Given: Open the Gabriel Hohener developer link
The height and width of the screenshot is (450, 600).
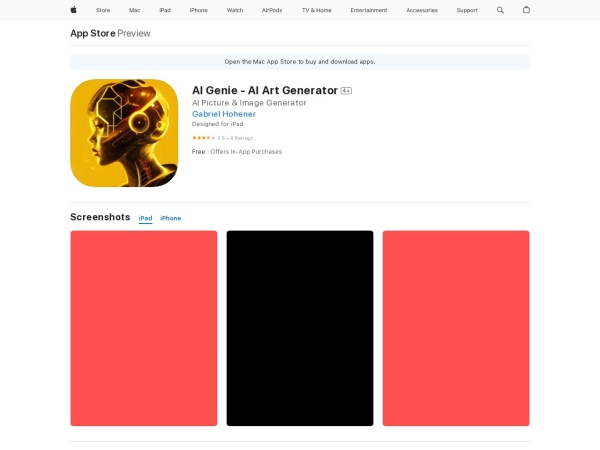Looking at the screenshot, I should pos(224,114).
